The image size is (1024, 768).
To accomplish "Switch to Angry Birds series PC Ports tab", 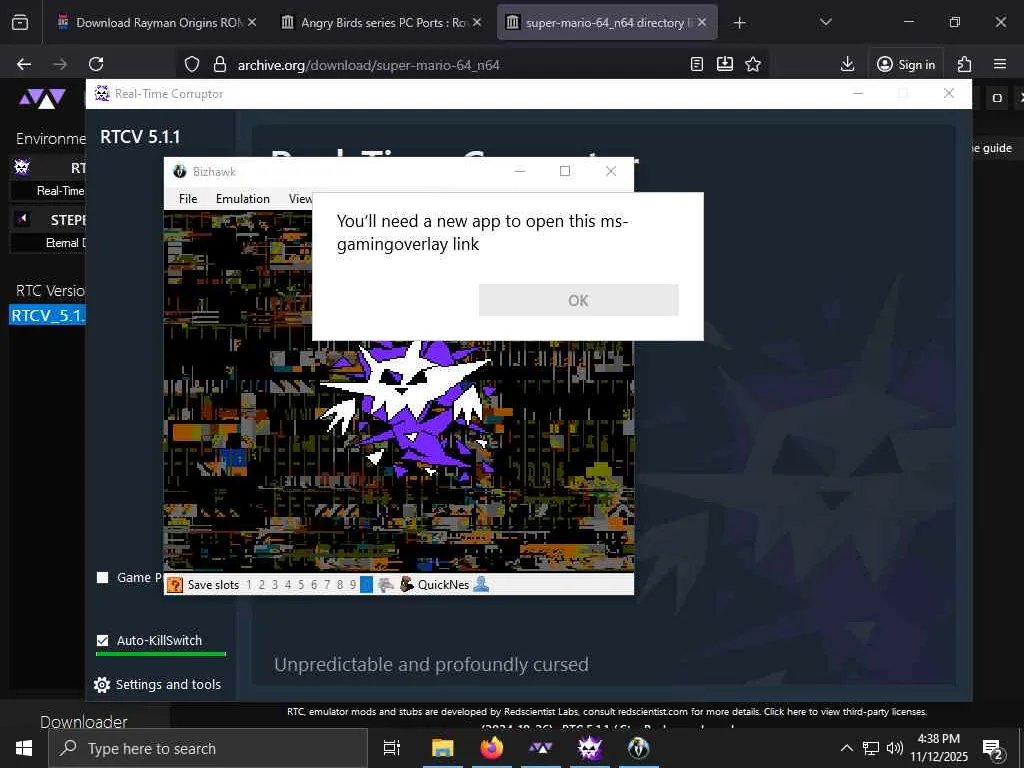I will (x=381, y=22).
